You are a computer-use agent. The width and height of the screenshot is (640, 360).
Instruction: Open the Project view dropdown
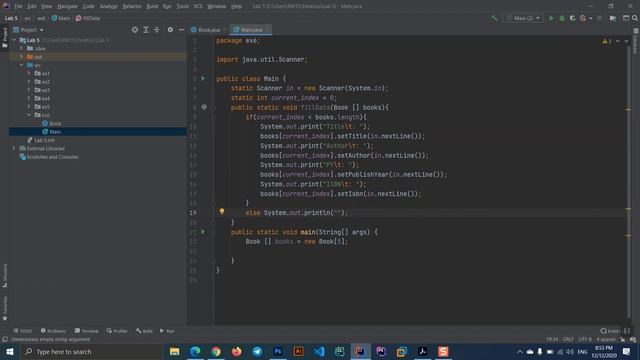[x=29, y=30]
